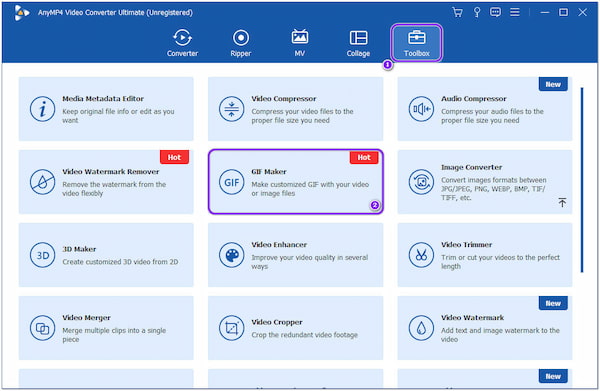Click the Video Compressor icon

232,109
